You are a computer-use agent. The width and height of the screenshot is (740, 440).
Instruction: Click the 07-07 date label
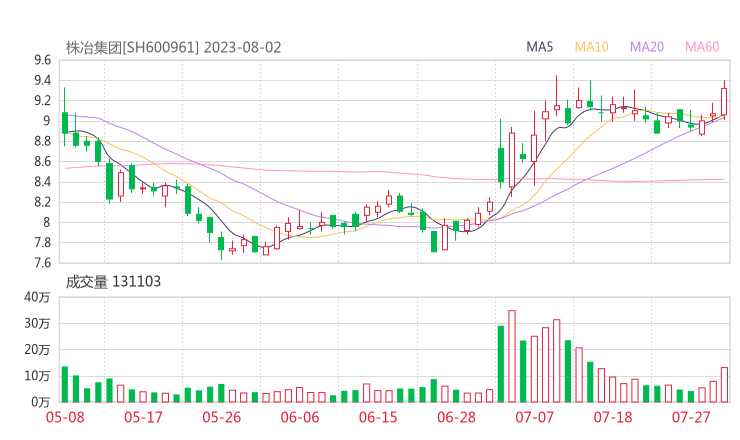pyautogui.click(x=535, y=417)
